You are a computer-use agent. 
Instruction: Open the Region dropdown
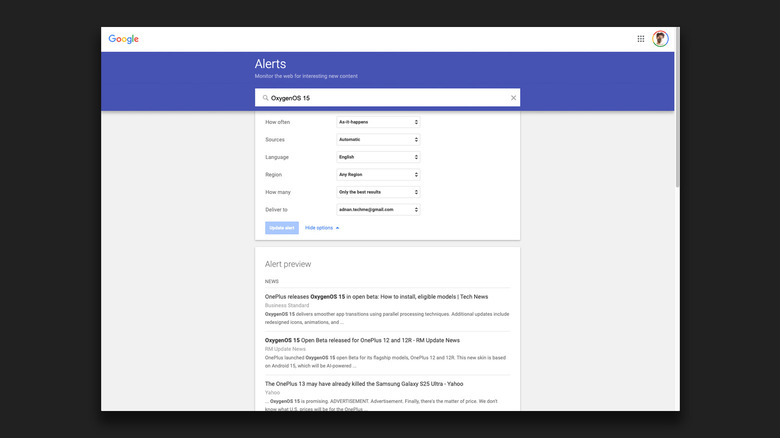pos(378,175)
